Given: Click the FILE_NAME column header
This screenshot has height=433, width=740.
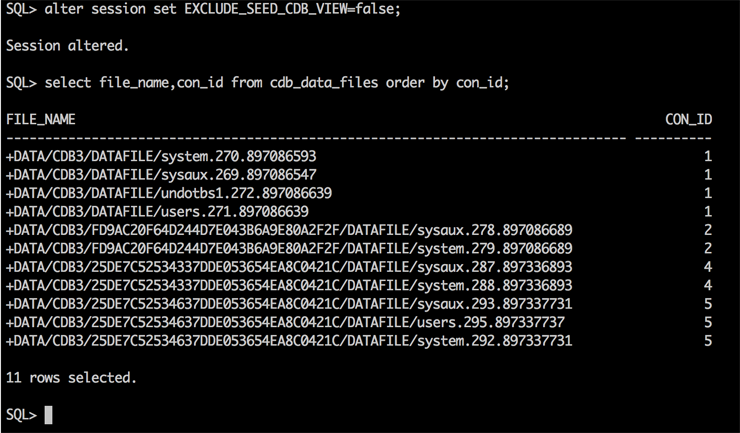Looking at the screenshot, I should pos(41,119).
